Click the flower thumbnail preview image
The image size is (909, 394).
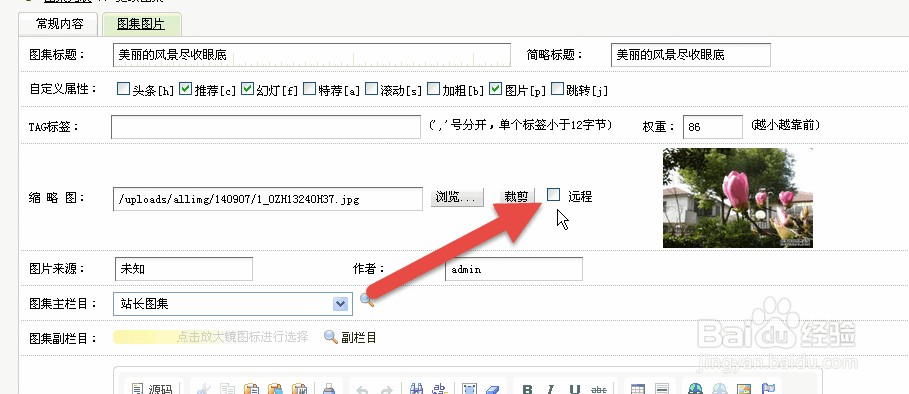tap(738, 198)
